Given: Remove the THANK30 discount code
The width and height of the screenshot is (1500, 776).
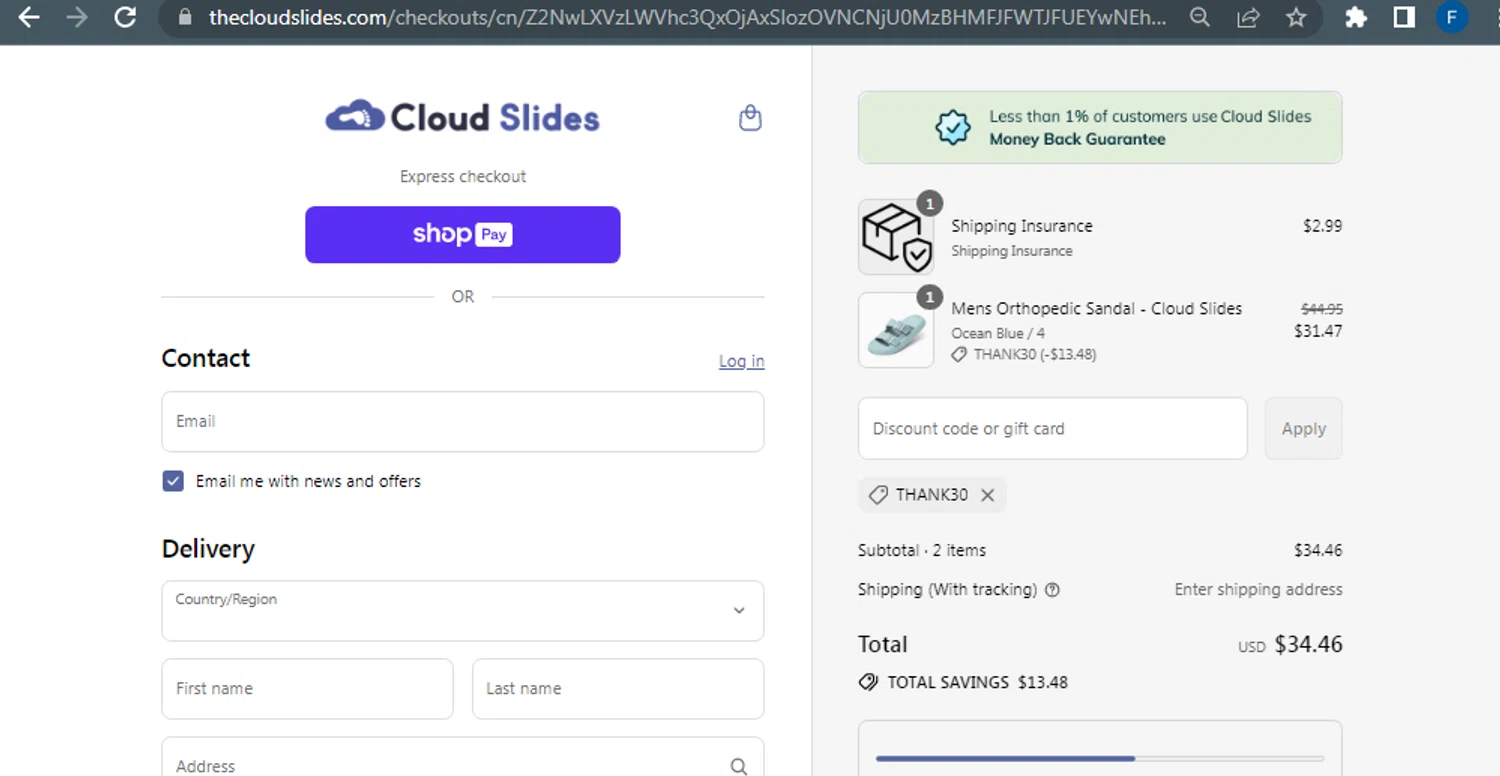Looking at the screenshot, I should 987,495.
